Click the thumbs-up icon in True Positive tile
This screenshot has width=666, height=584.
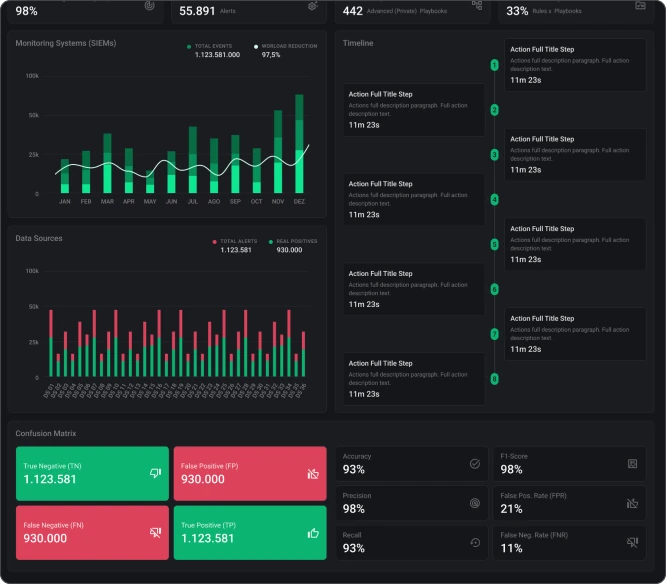tap(313, 533)
